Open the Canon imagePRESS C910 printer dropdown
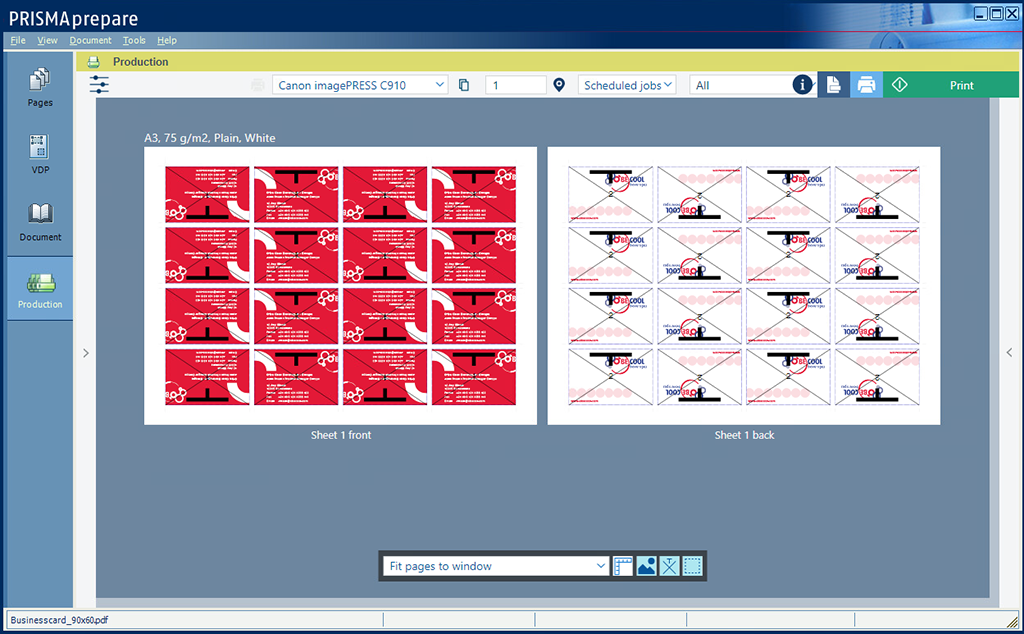 coord(360,85)
